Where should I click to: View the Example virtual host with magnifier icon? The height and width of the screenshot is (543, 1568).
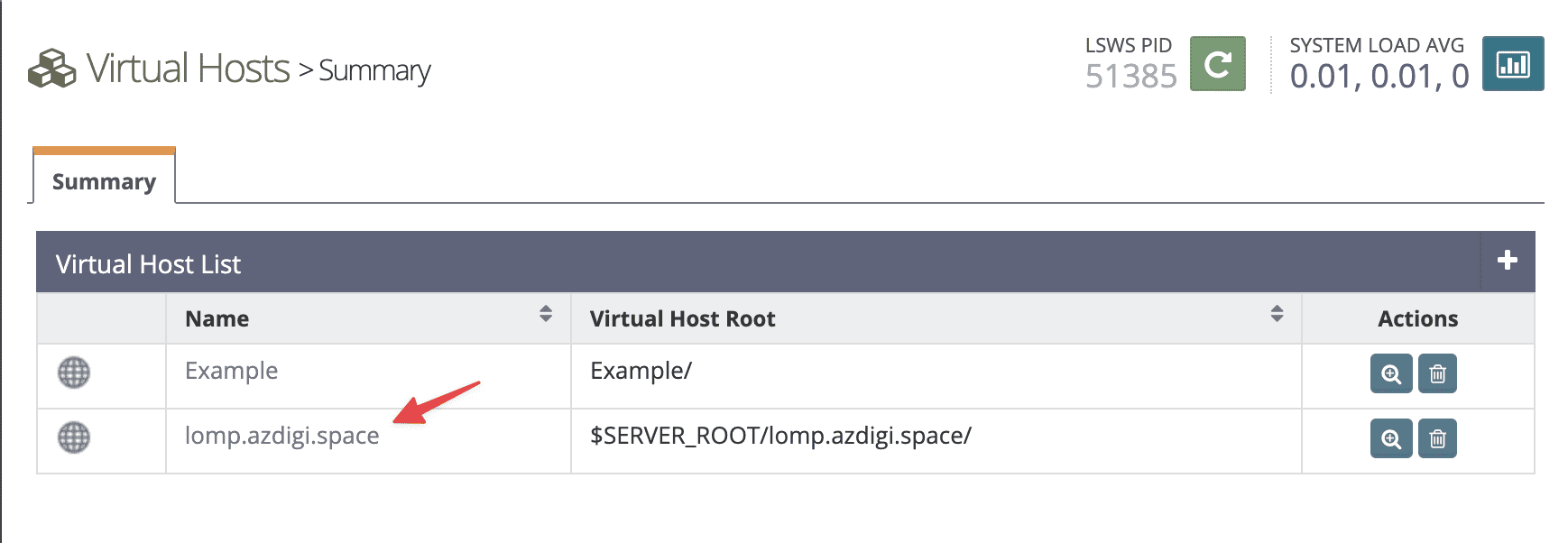[1391, 373]
